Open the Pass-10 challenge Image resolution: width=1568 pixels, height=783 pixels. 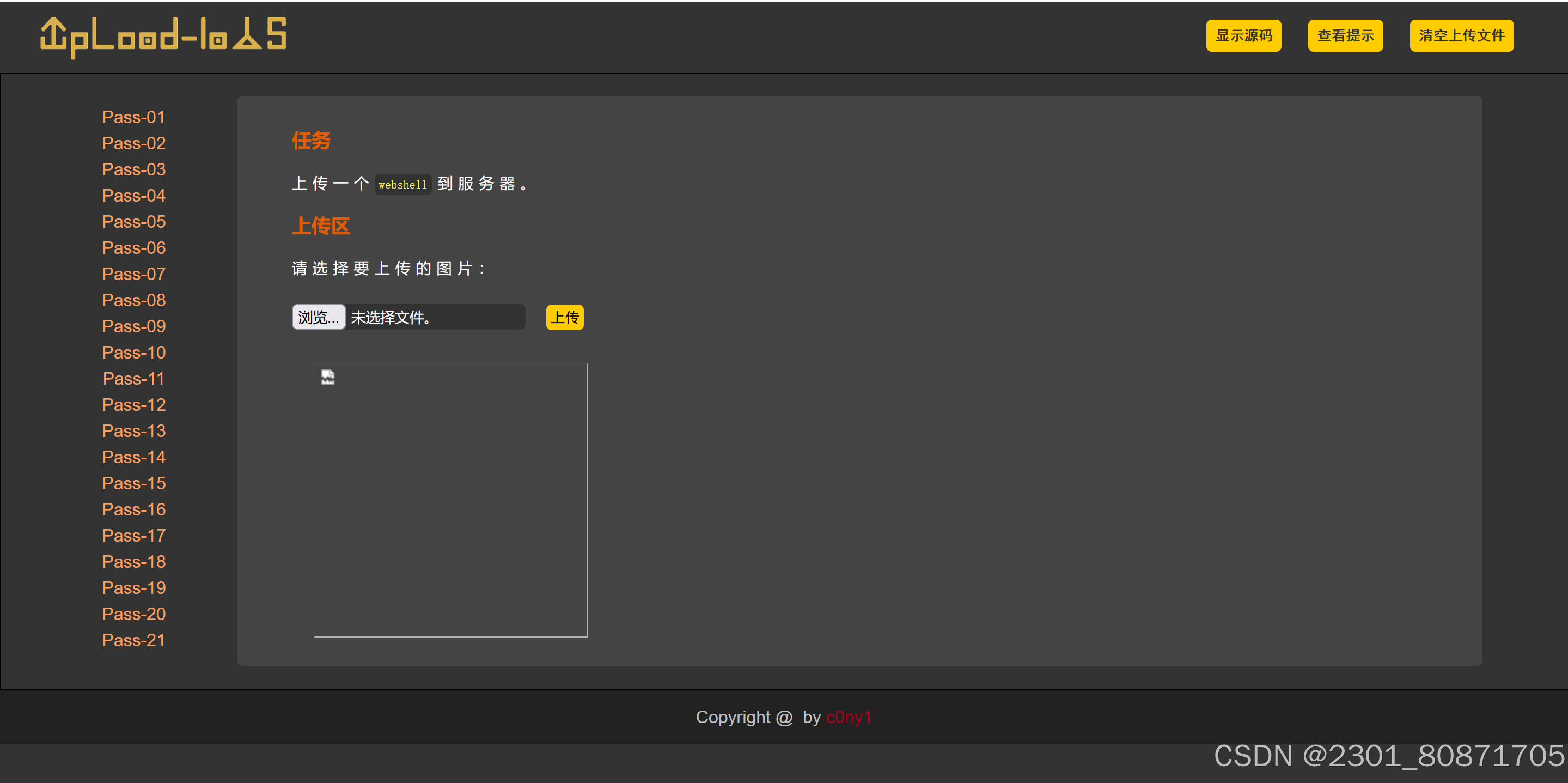pyautogui.click(x=133, y=353)
